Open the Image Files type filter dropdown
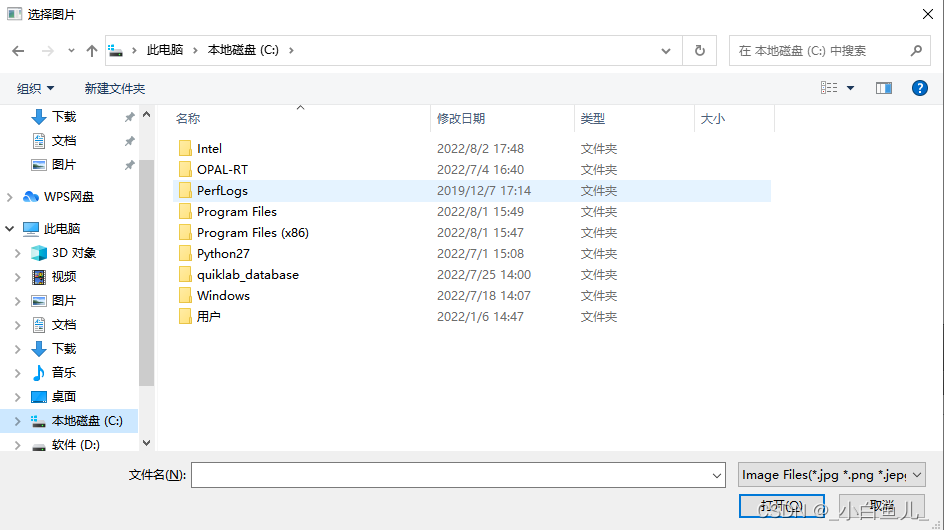944x530 pixels. (x=831, y=475)
